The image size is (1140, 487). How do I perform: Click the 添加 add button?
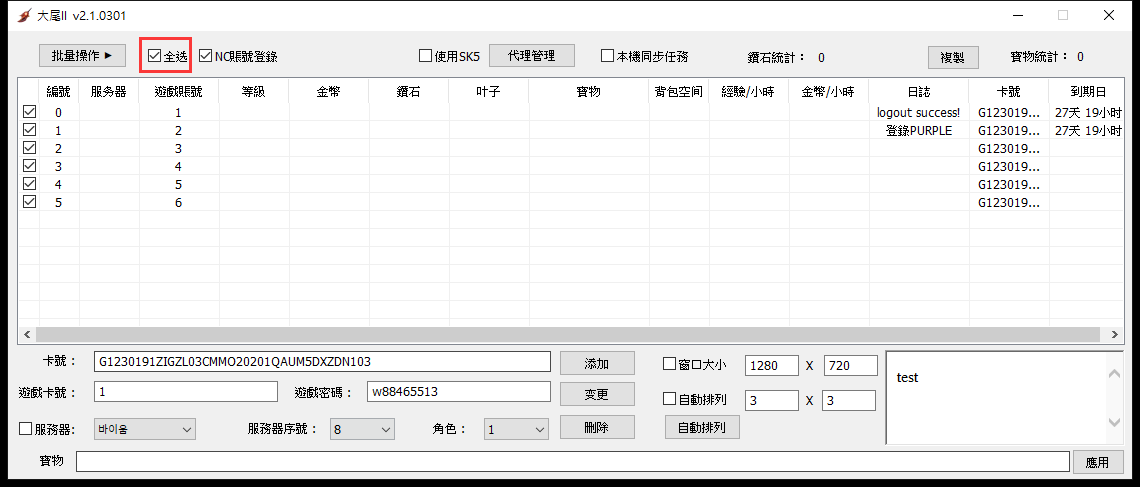[x=597, y=363]
